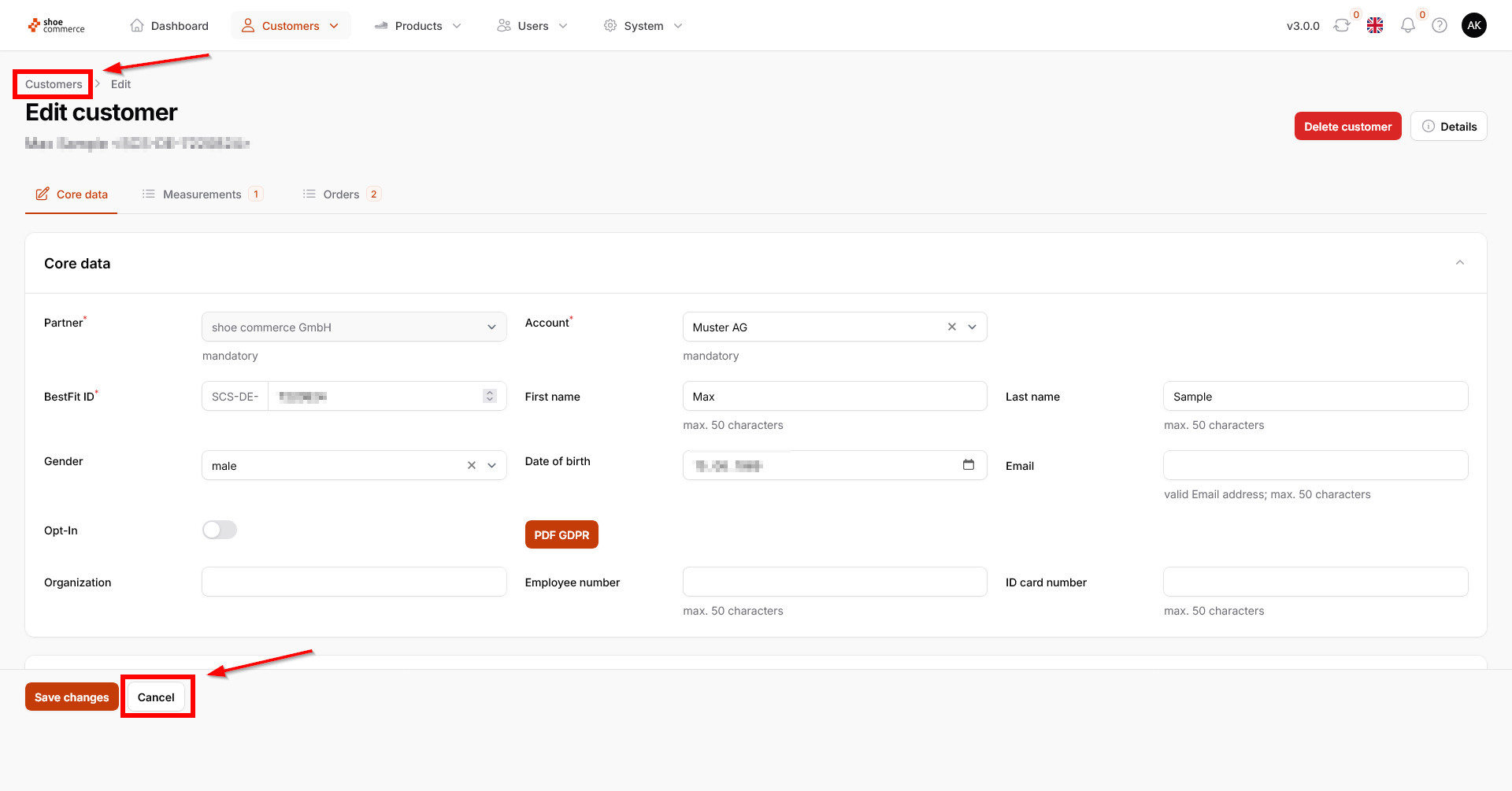Viewport: 1512px width, 791px height.
Task: Open the notifications bell
Action: [x=1408, y=26]
